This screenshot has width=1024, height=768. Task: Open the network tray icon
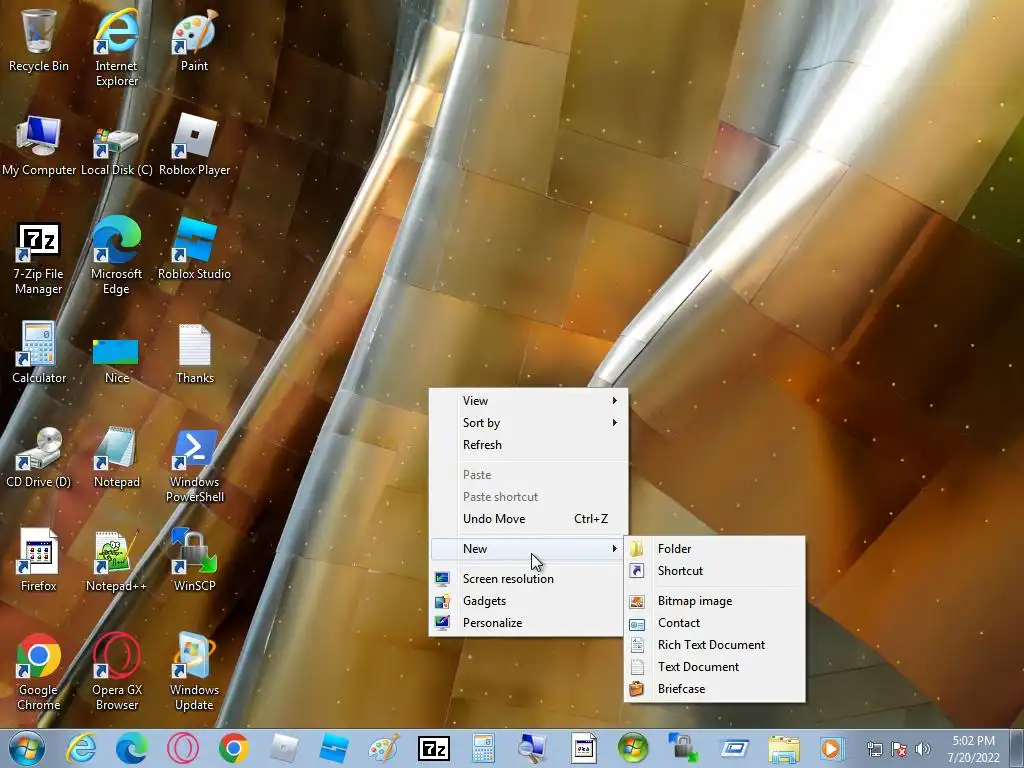(x=874, y=749)
